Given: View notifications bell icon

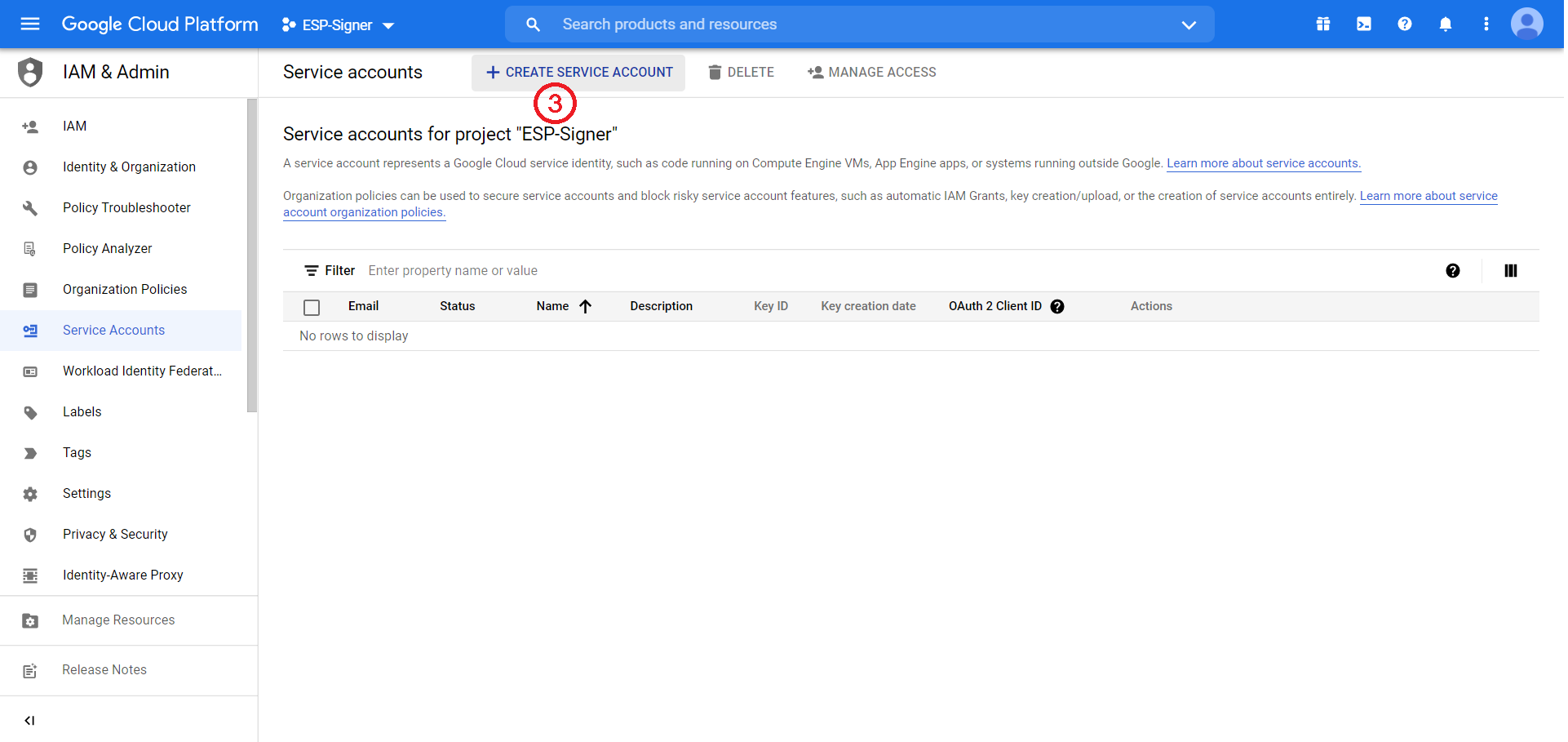Looking at the screenshot, I should [1446, 24].
